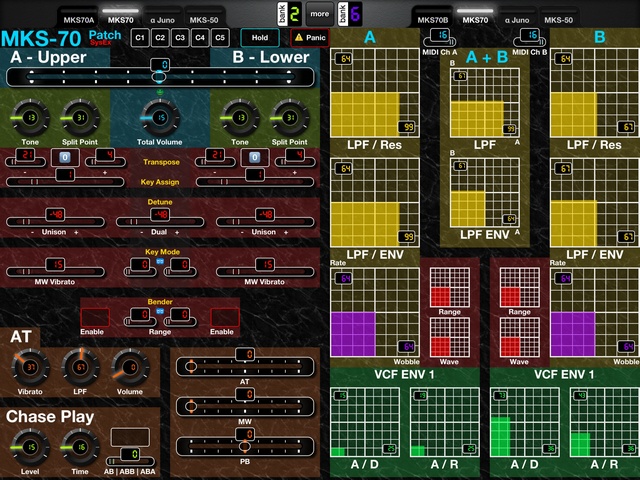The height and width of the screenshot is (480, 640).
Task: Tap the green bank 2 display
Action: coord(295,14)
